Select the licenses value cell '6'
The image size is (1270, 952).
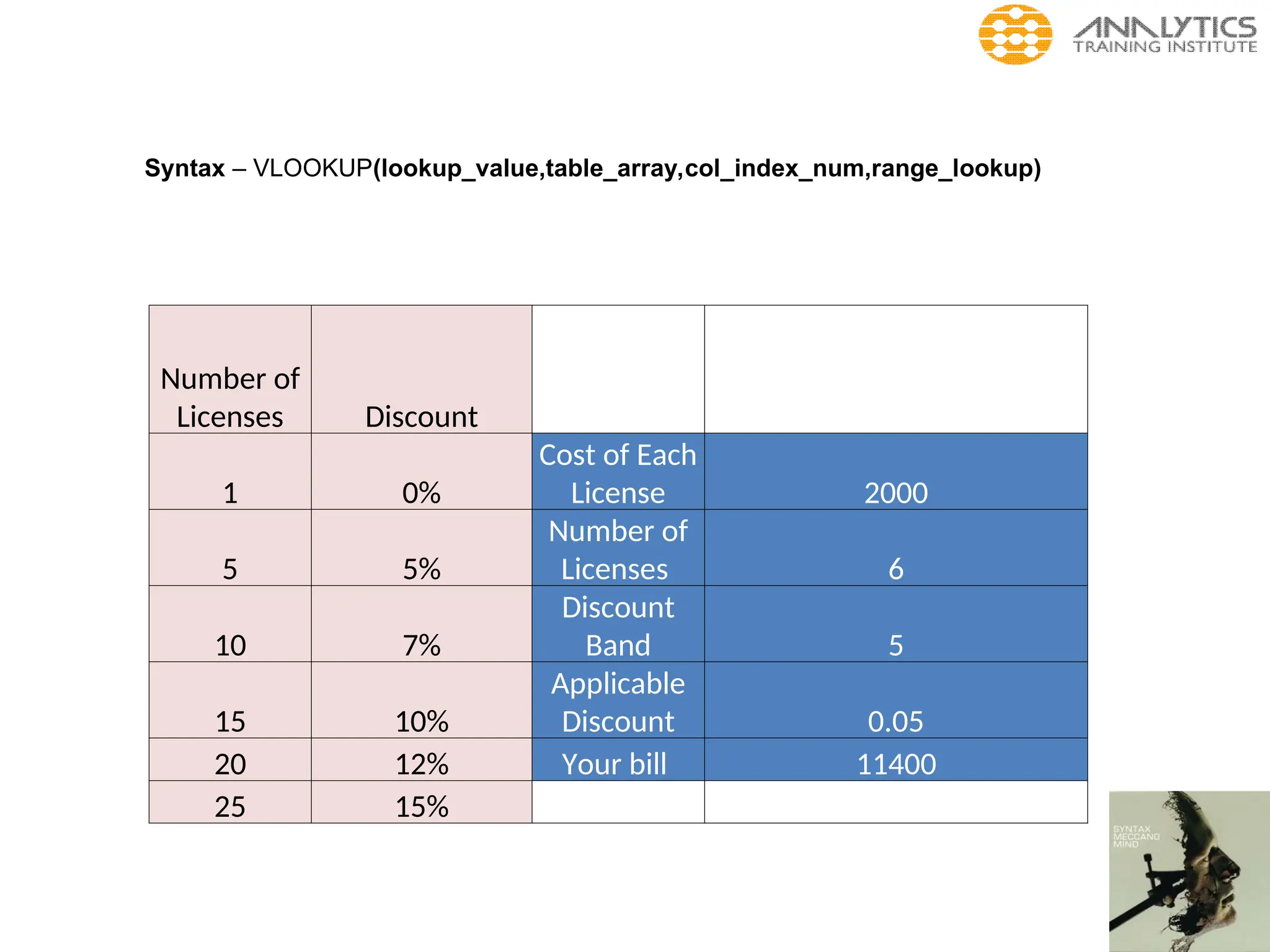[896, 548]
